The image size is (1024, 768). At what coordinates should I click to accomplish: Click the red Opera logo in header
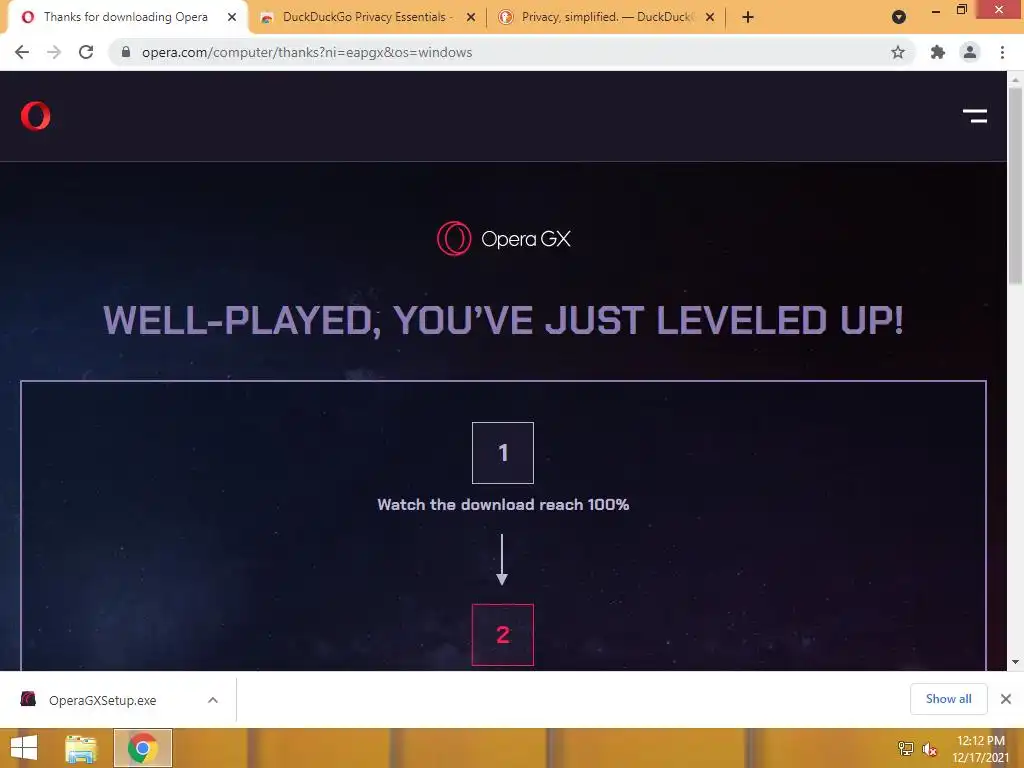(x=35, y=116)
